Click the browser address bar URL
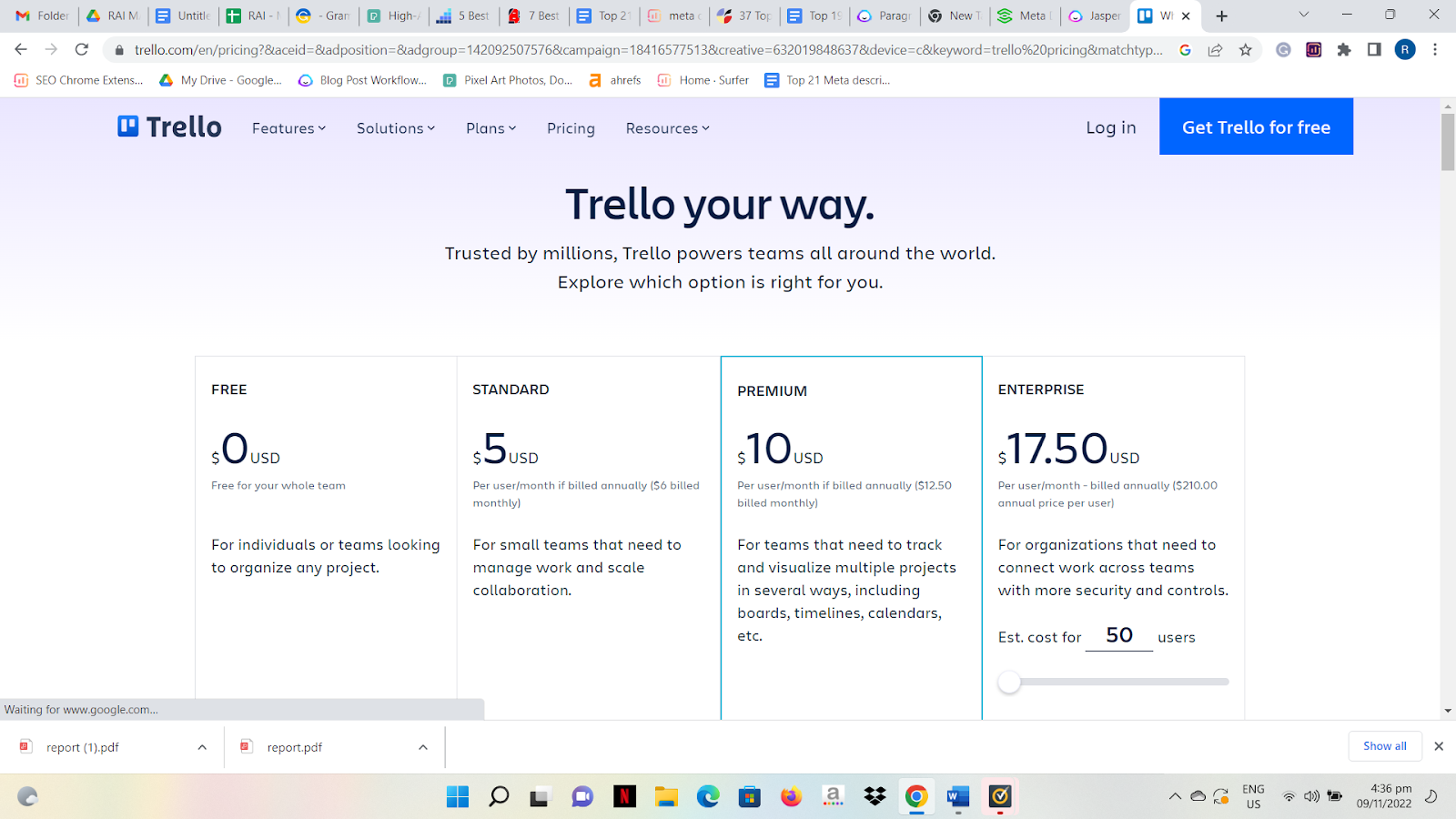Image resolution: width=1456 pixels, height=819 pixels. [648, 50]
